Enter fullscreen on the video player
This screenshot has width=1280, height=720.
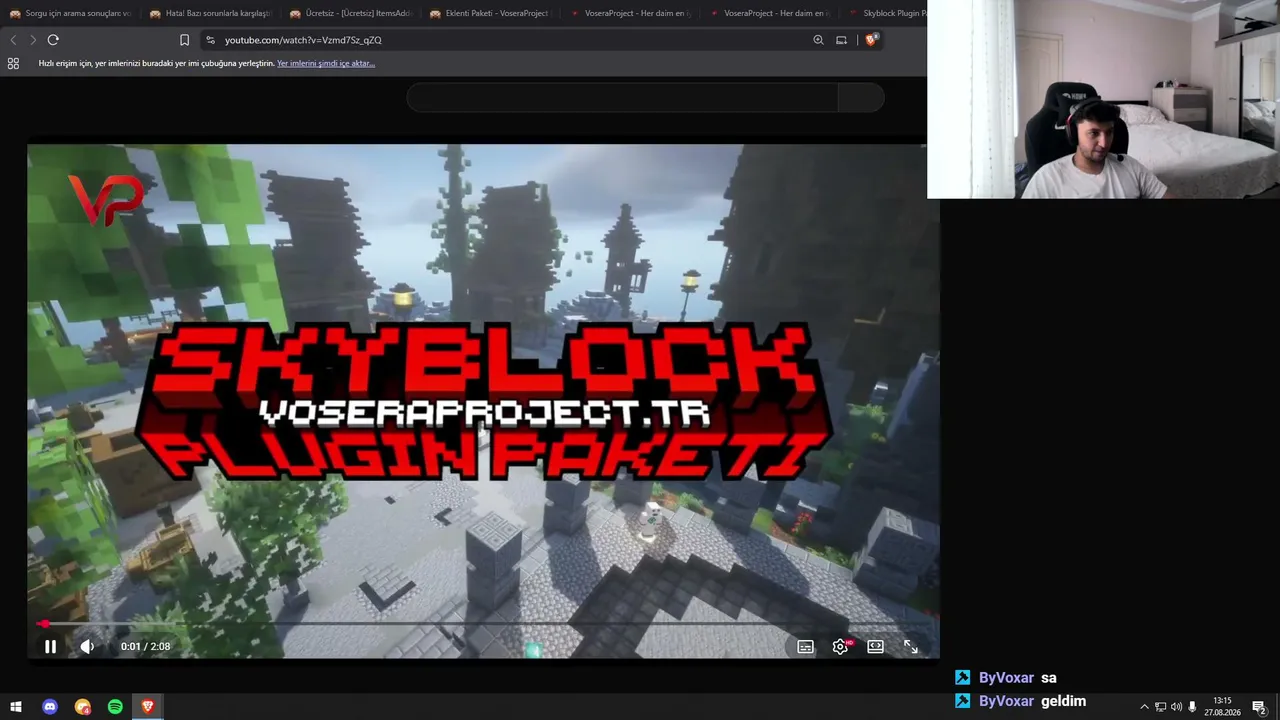tap(911, 647)
